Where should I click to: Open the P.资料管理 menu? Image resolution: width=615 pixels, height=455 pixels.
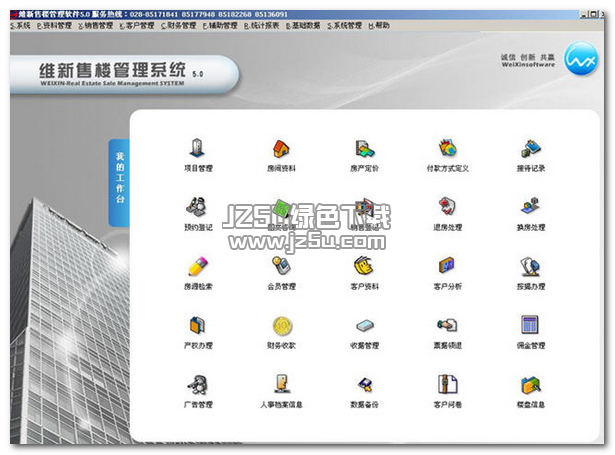point(54,25)
